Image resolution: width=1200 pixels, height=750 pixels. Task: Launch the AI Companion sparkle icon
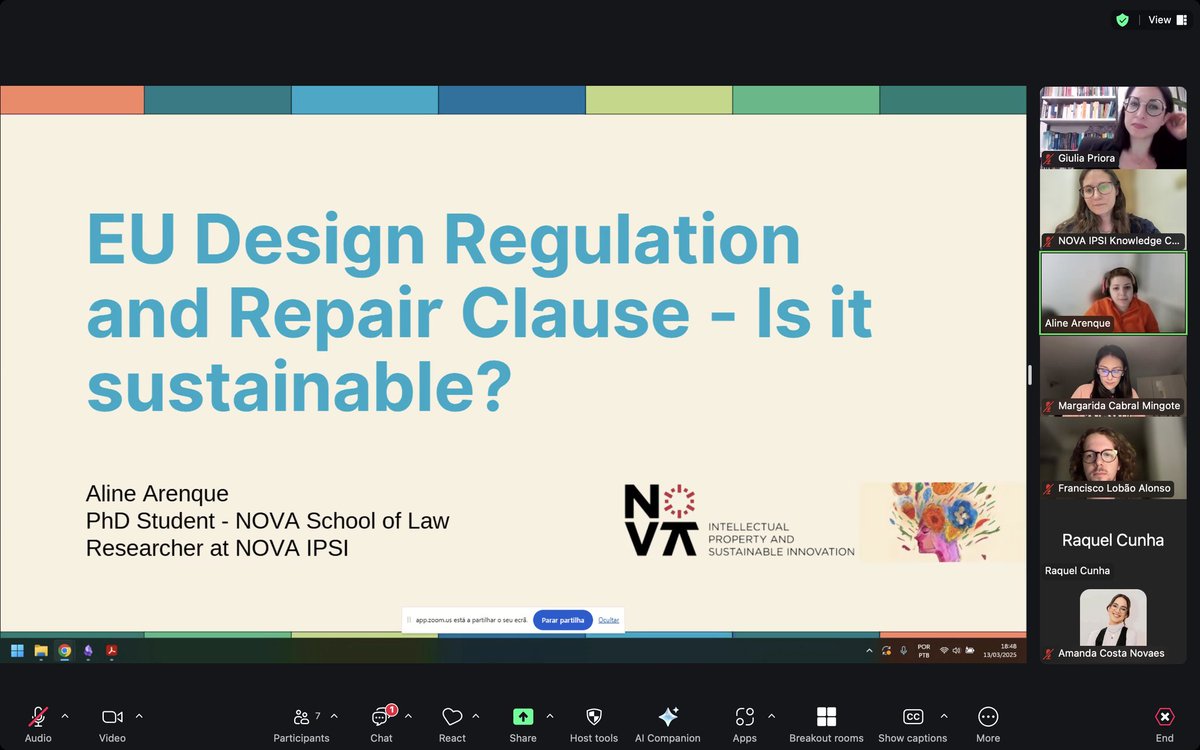point(668,724)
